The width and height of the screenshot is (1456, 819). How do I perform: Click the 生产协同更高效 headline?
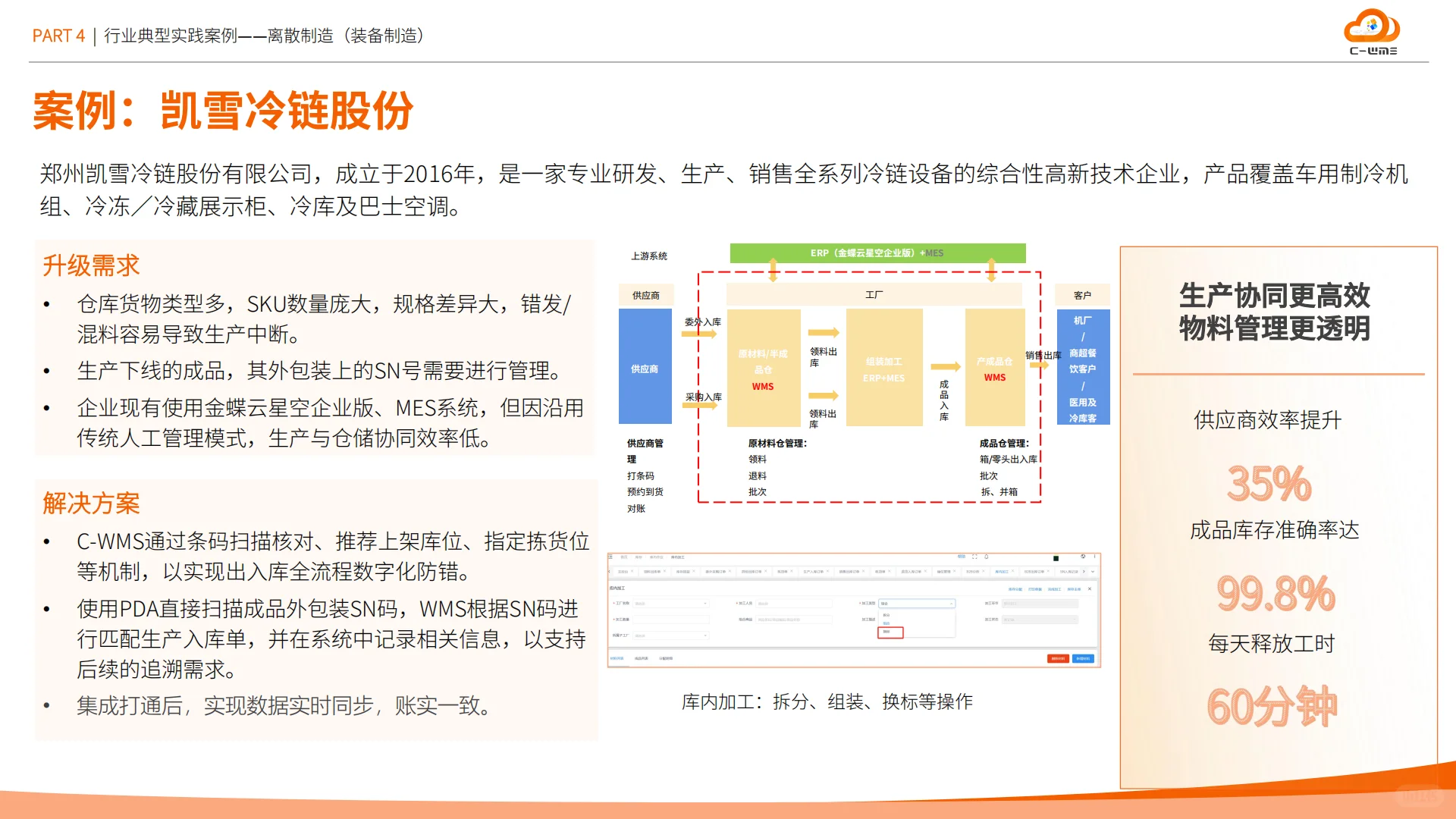[x=1274, y=295]
